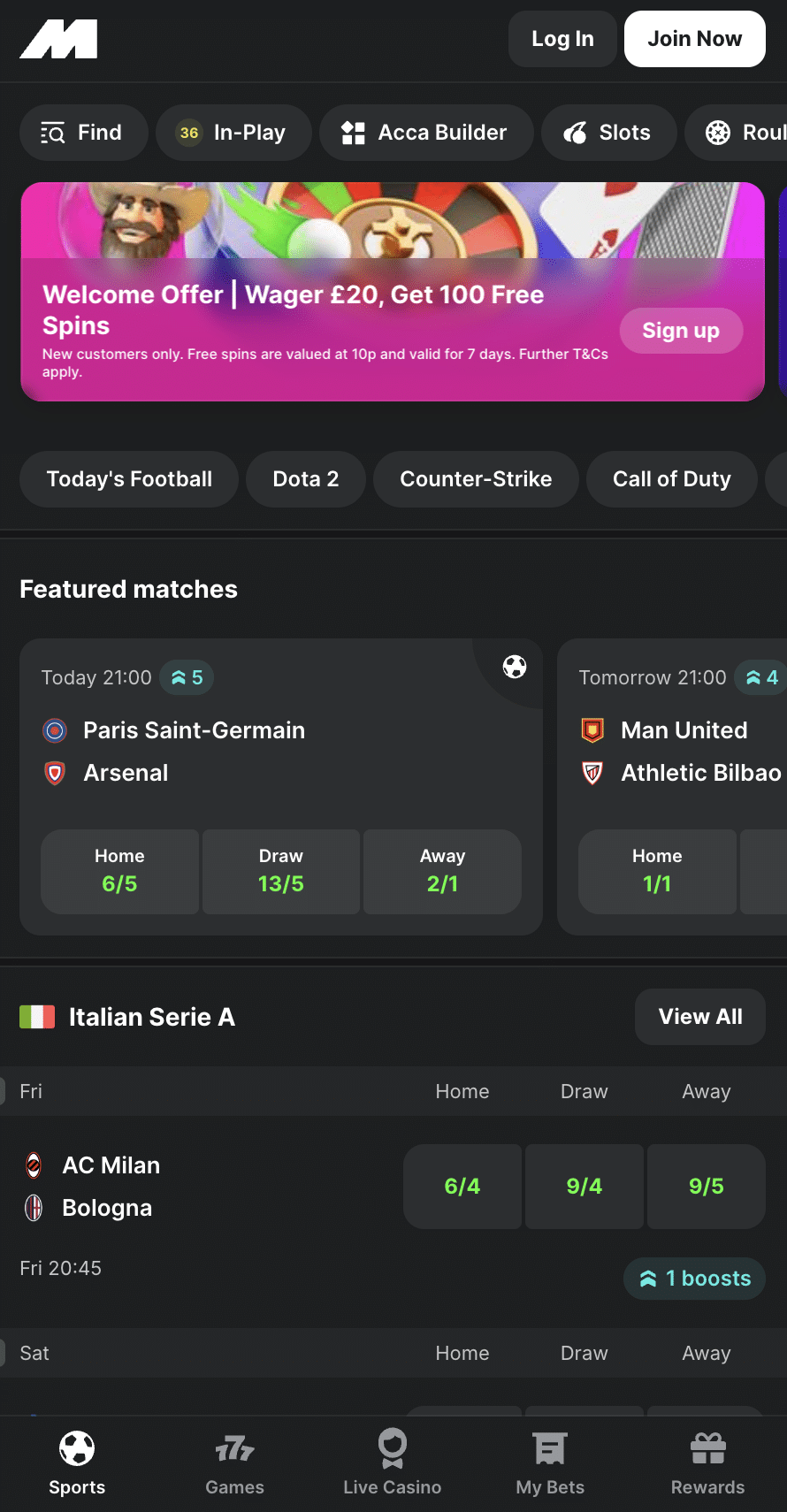Switch to the In-Play tab
This screenshot has width=787, height=1512.
click(x=233, y=133)
